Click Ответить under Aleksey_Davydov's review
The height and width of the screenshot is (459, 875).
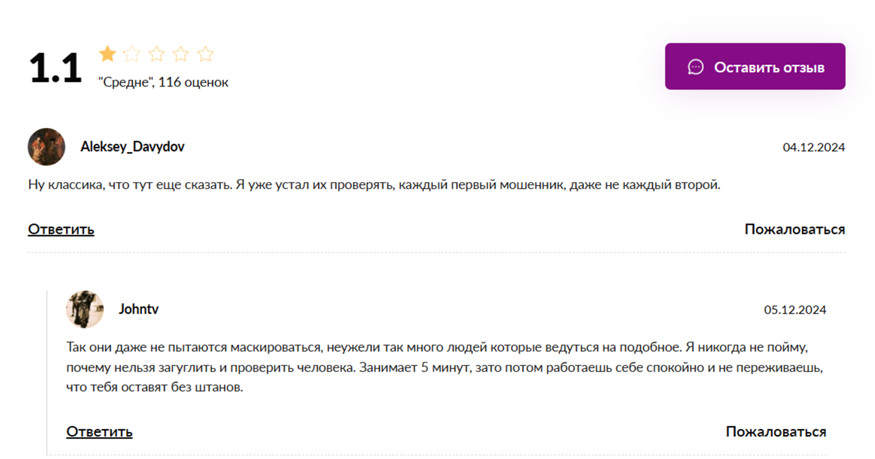[61, 229]
